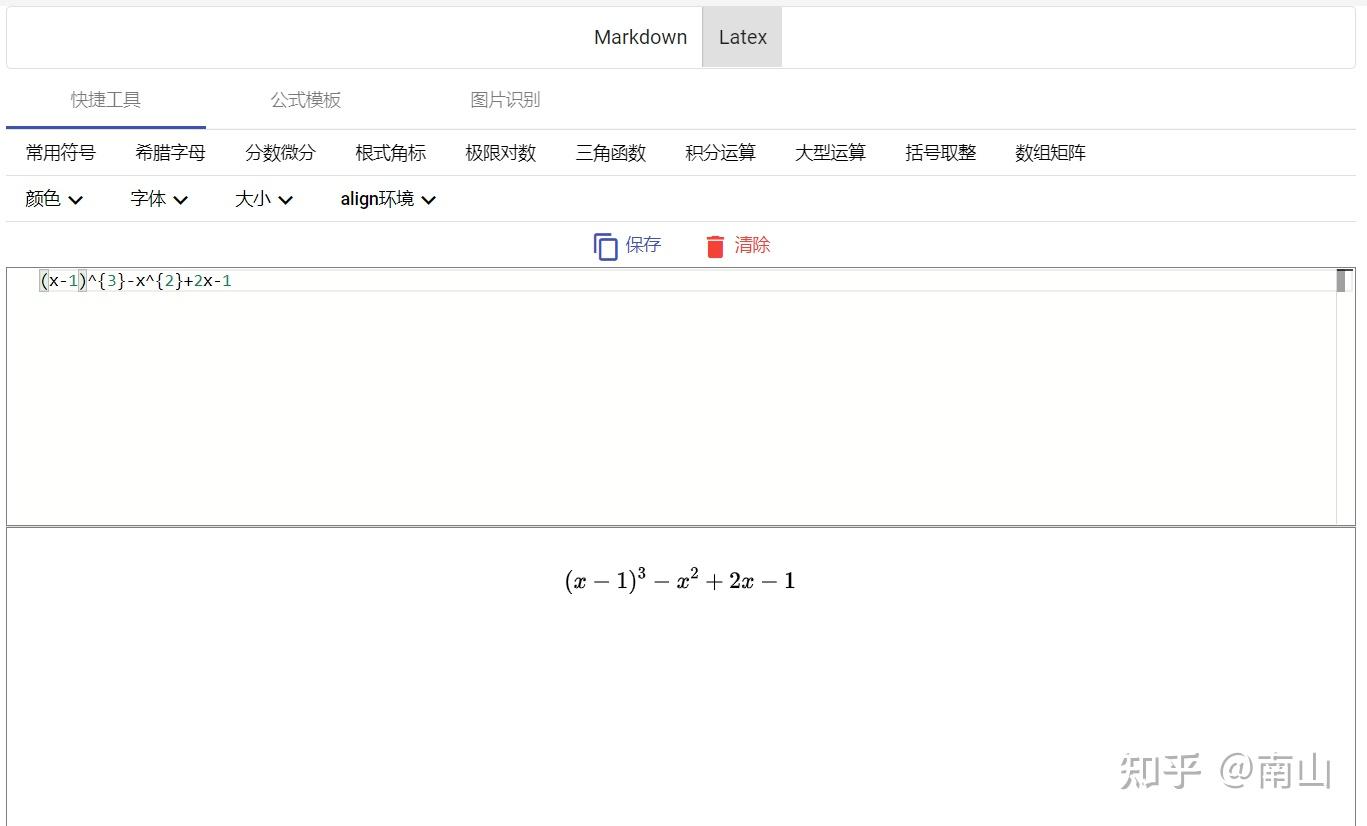
Task: Switch to the Markdown tab
Action: [640, 36]
